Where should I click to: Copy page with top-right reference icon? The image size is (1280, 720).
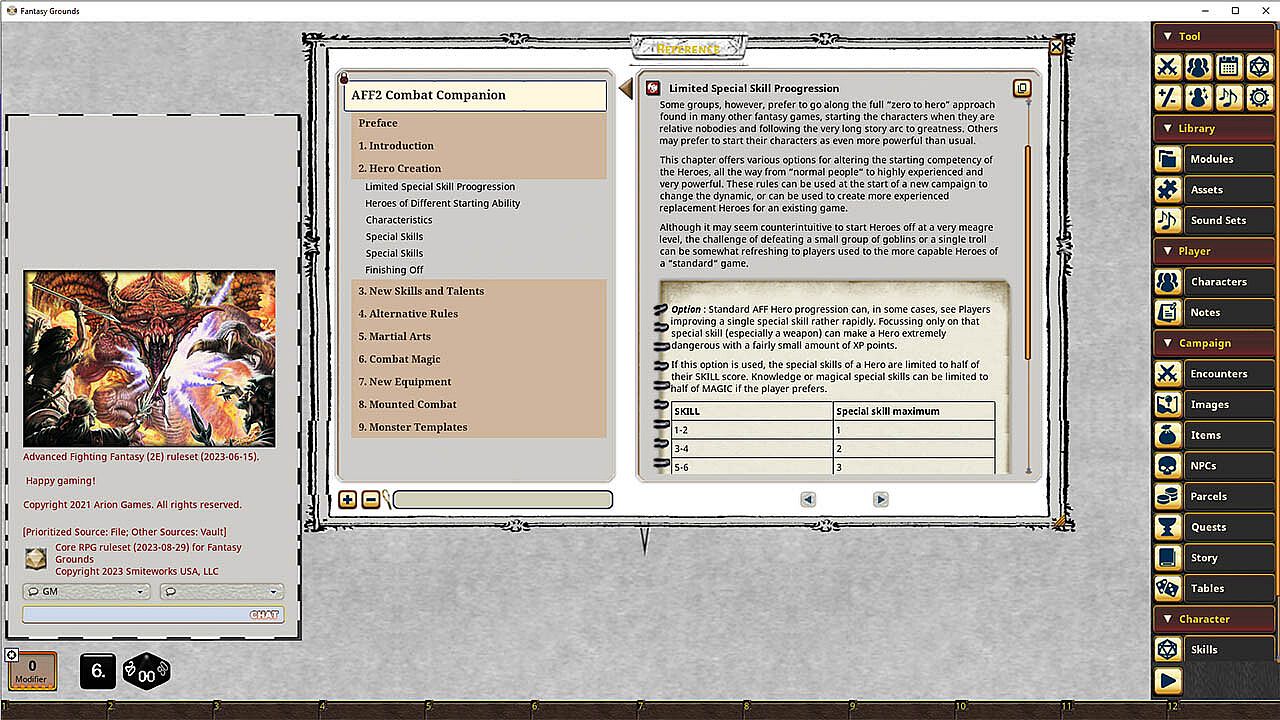[1021, 88]
